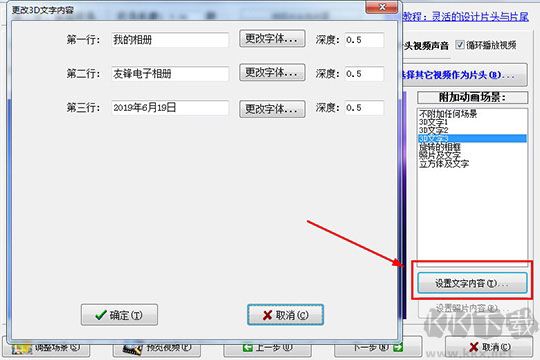Open 更改字体 for the third line
The height and width of the screenshot is (360, 540).
(x=272, y=109)
